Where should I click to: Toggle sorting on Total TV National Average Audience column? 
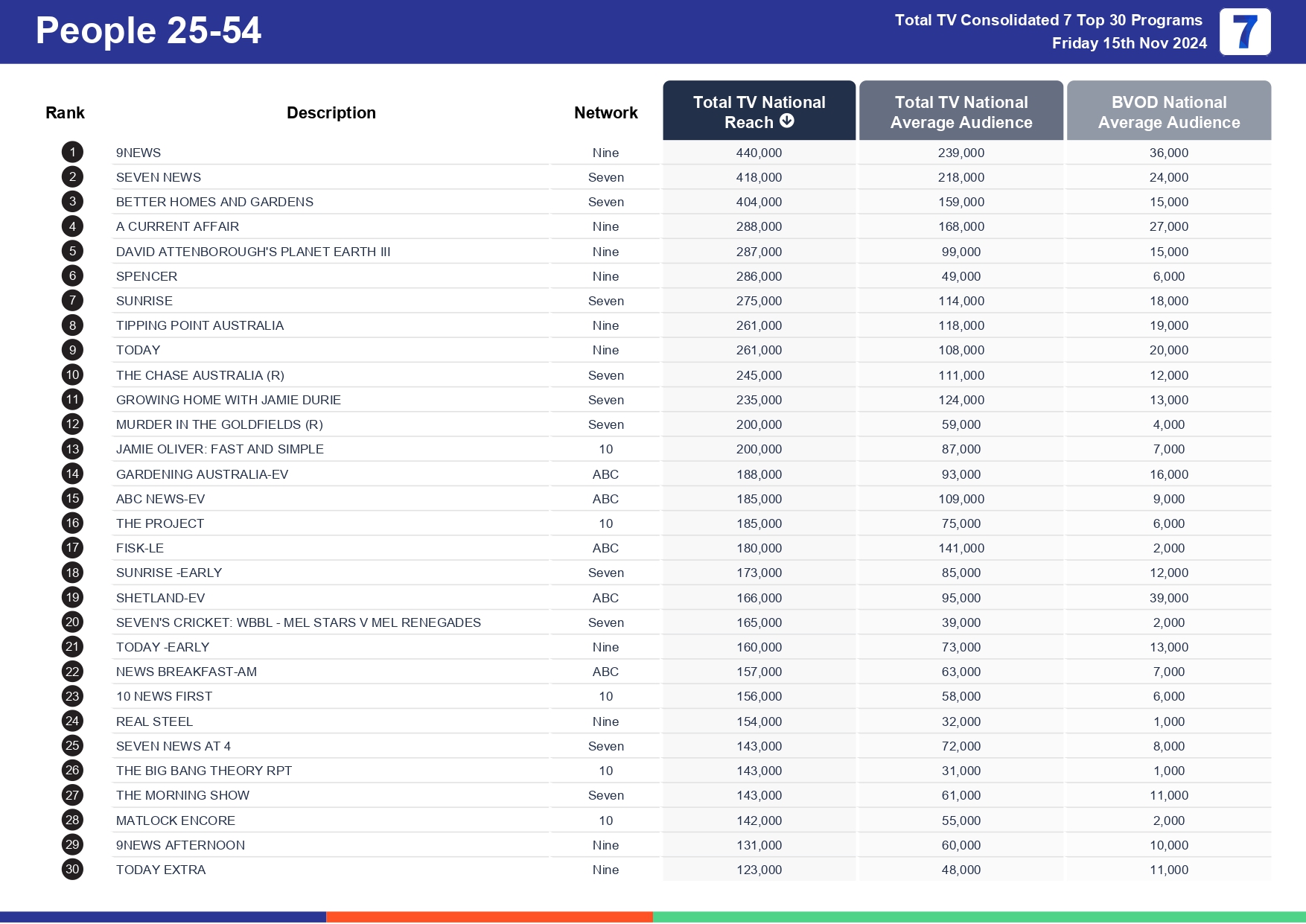961,111
